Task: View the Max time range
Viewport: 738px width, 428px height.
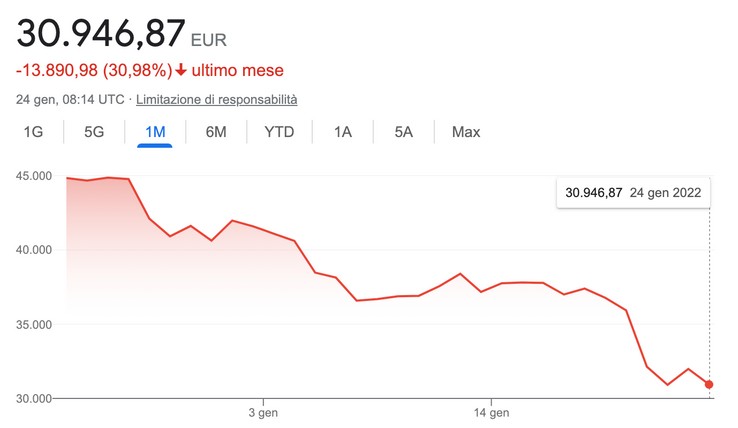Action: (466, 132)
